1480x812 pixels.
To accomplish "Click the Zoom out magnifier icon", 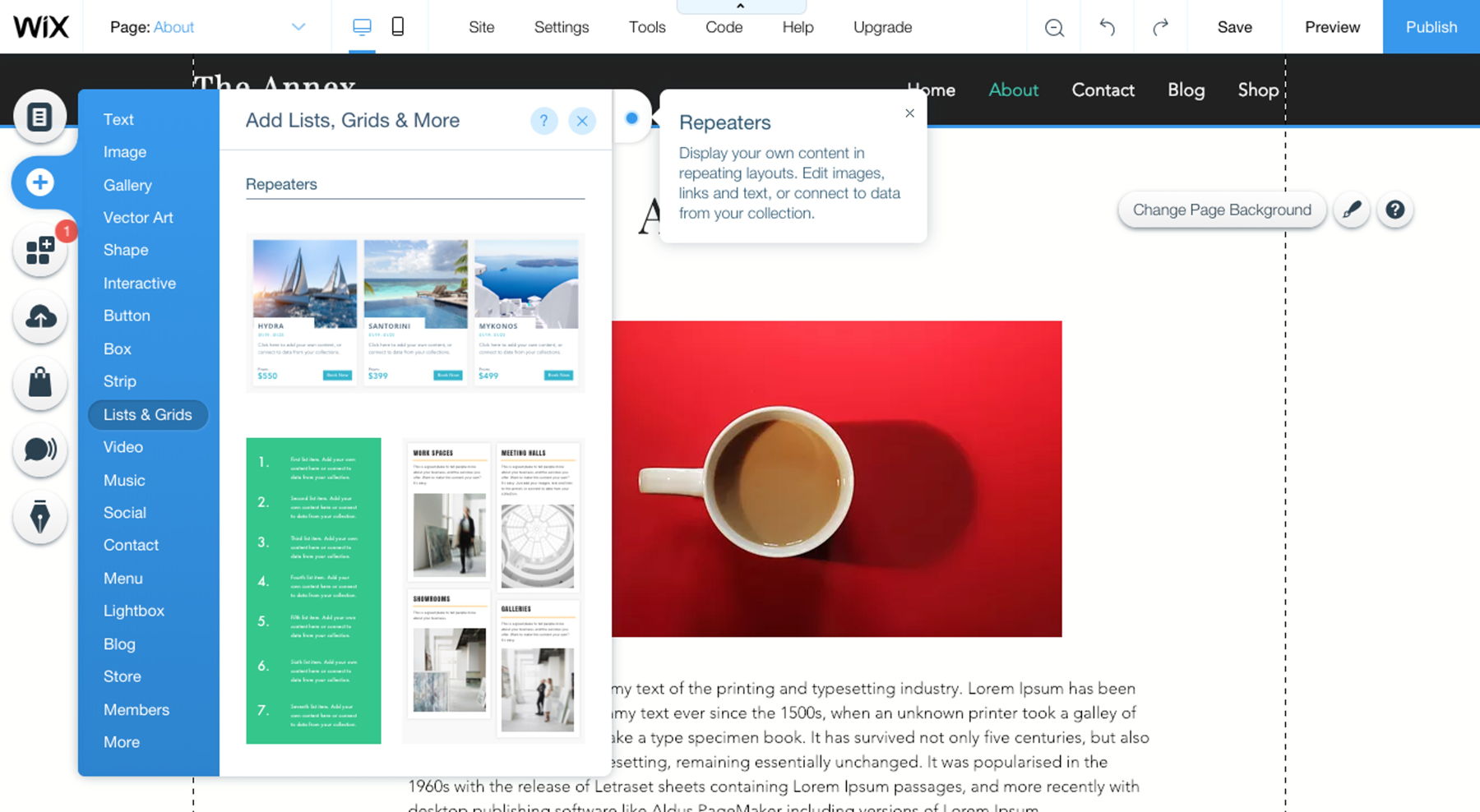I will pyautogui.click(x=1054, y=27).
